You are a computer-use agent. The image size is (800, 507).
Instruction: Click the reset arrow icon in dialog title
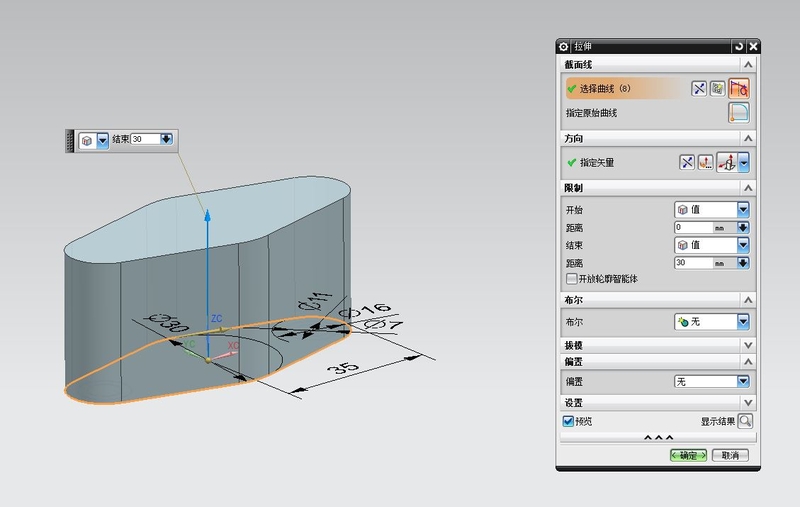click(x=738, y=46)
